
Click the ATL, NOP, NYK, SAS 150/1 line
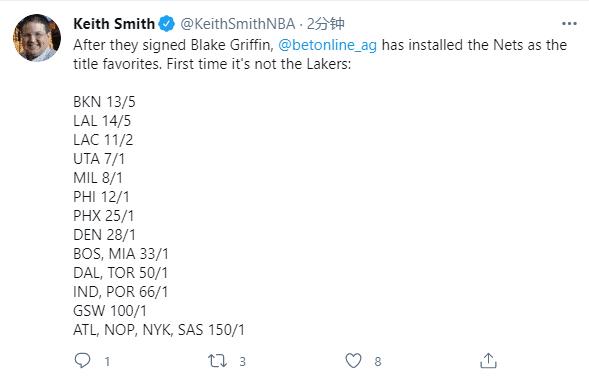(159, 330)
